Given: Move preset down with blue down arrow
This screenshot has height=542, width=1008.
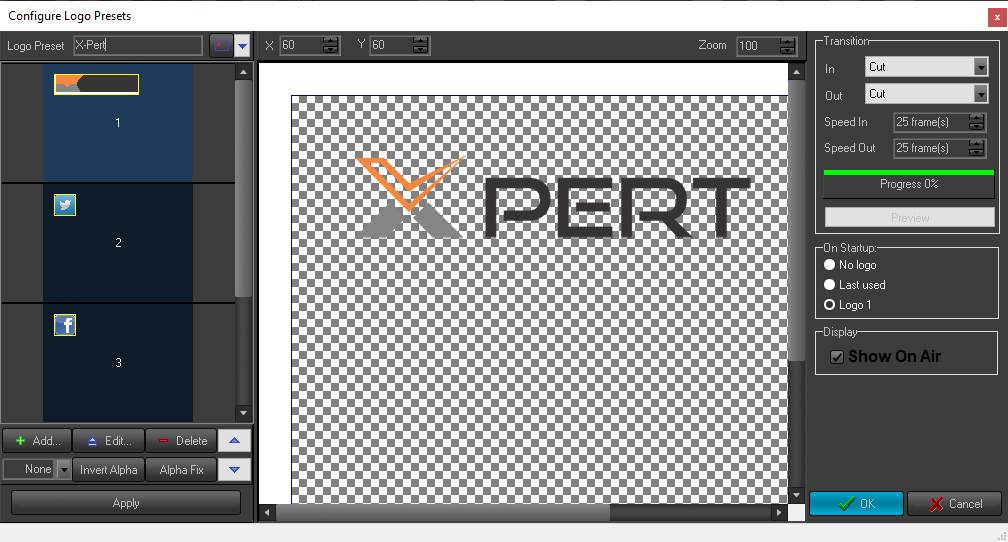Looking at the screenshot, I should [x=235, y=469].
